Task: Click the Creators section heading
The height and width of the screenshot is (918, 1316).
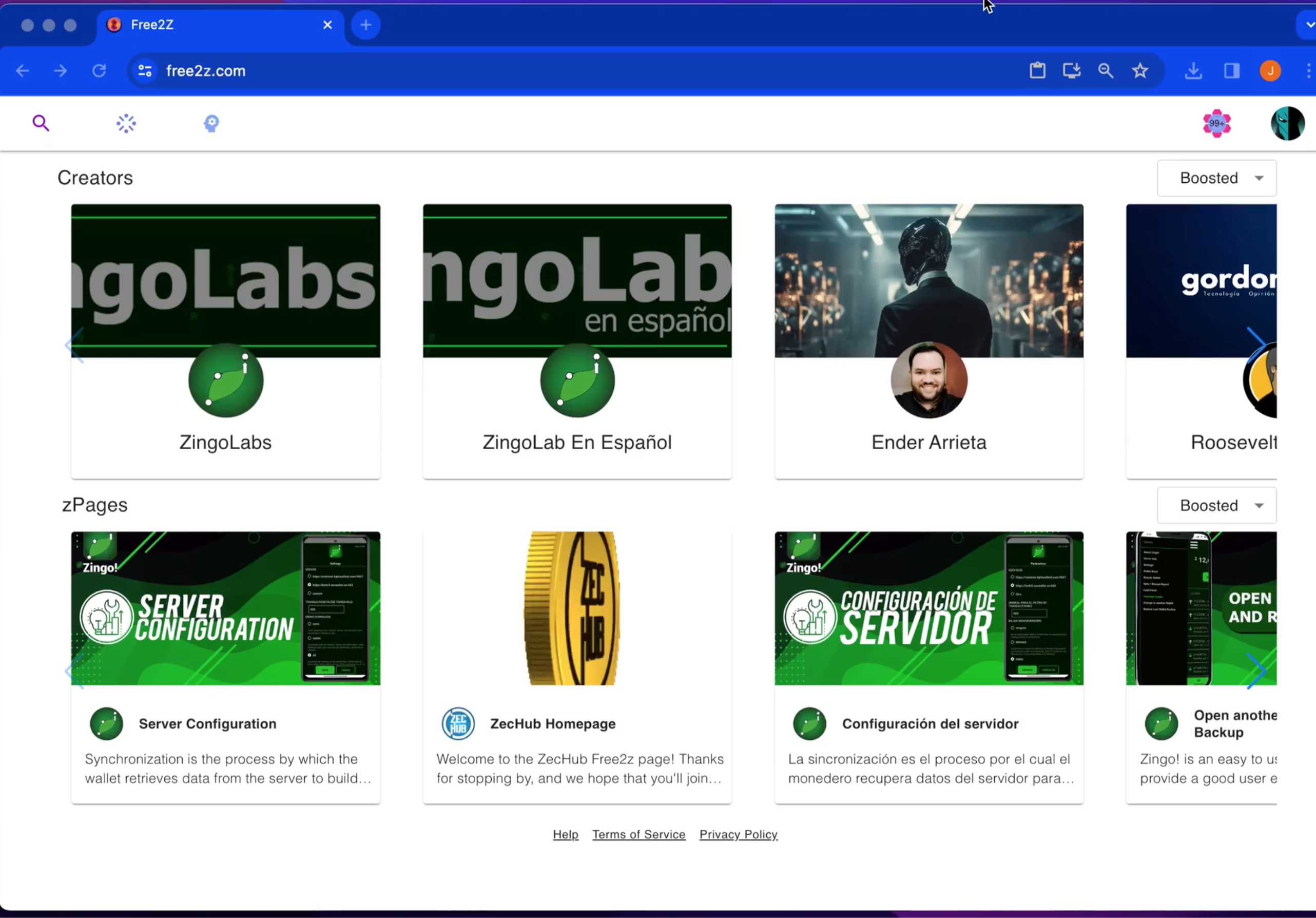Action: [x=95, y=178]
